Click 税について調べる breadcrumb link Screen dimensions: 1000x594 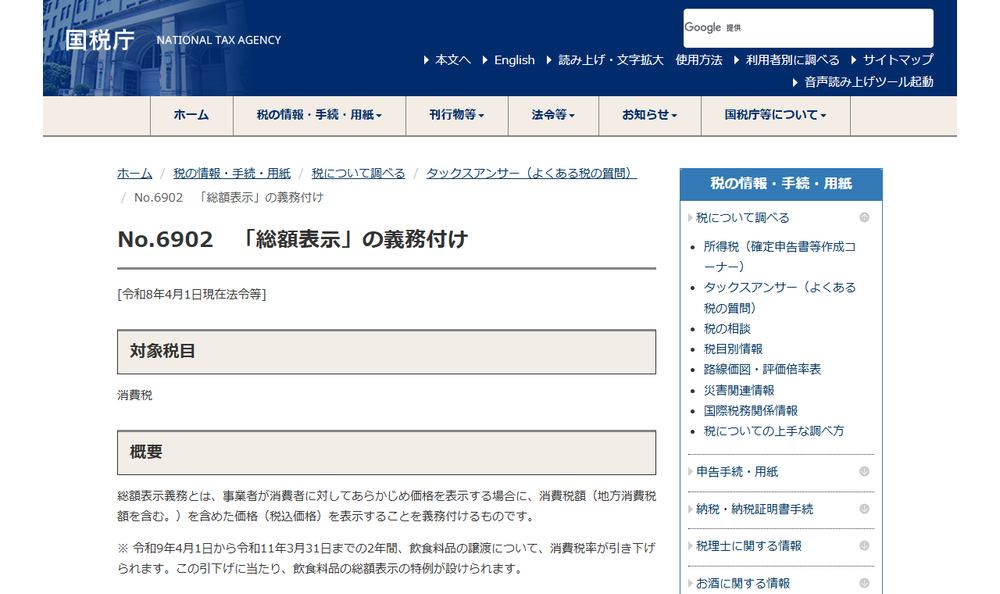[x=358, y=173]
